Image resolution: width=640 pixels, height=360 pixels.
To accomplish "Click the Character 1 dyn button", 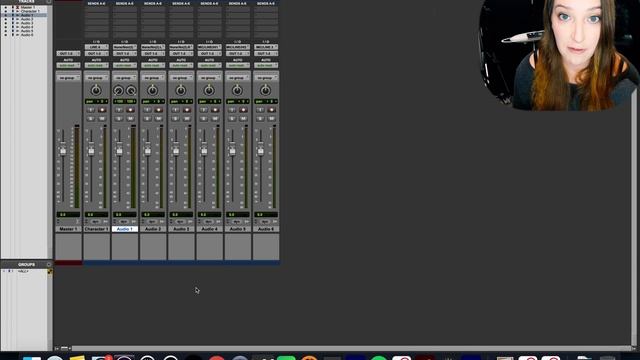I will (96, 222).
